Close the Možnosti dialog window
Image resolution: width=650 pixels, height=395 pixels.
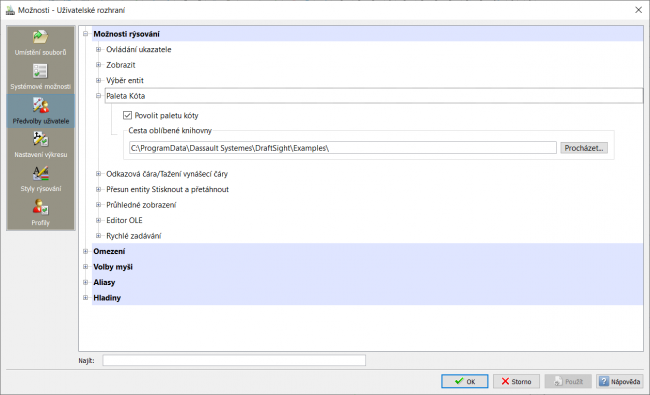(638, 10)
